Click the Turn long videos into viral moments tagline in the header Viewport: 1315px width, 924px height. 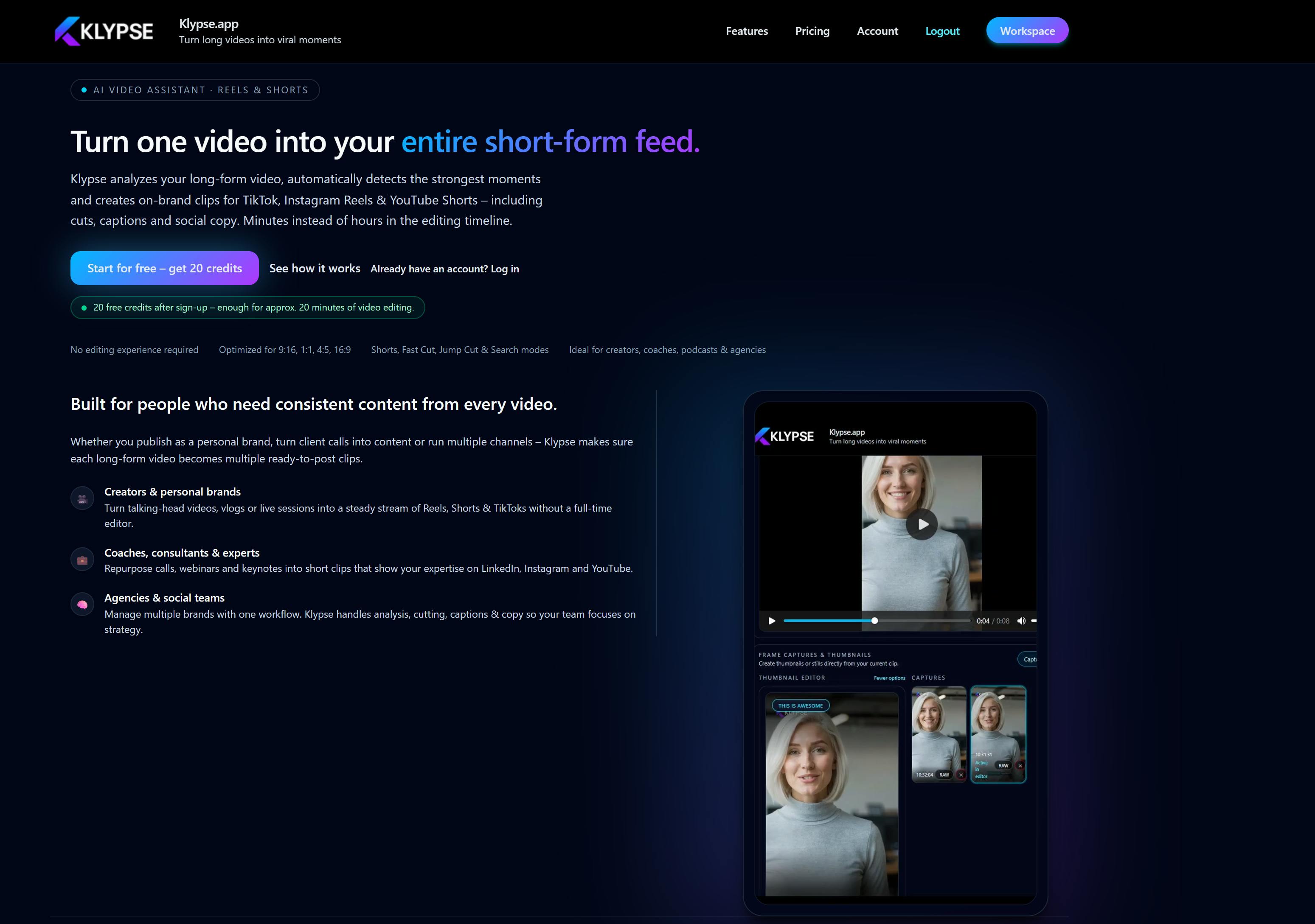[x=260, y=40]
